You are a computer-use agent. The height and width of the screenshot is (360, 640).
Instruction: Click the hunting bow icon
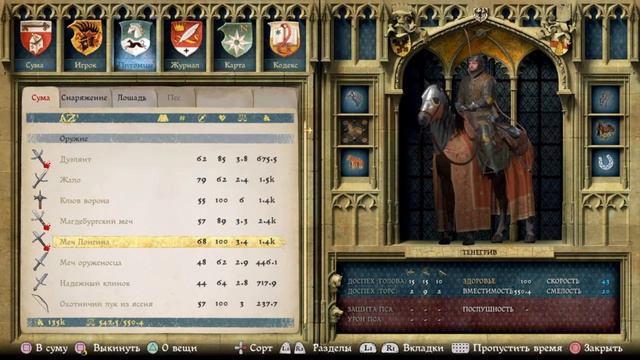(x=40, y=303)
